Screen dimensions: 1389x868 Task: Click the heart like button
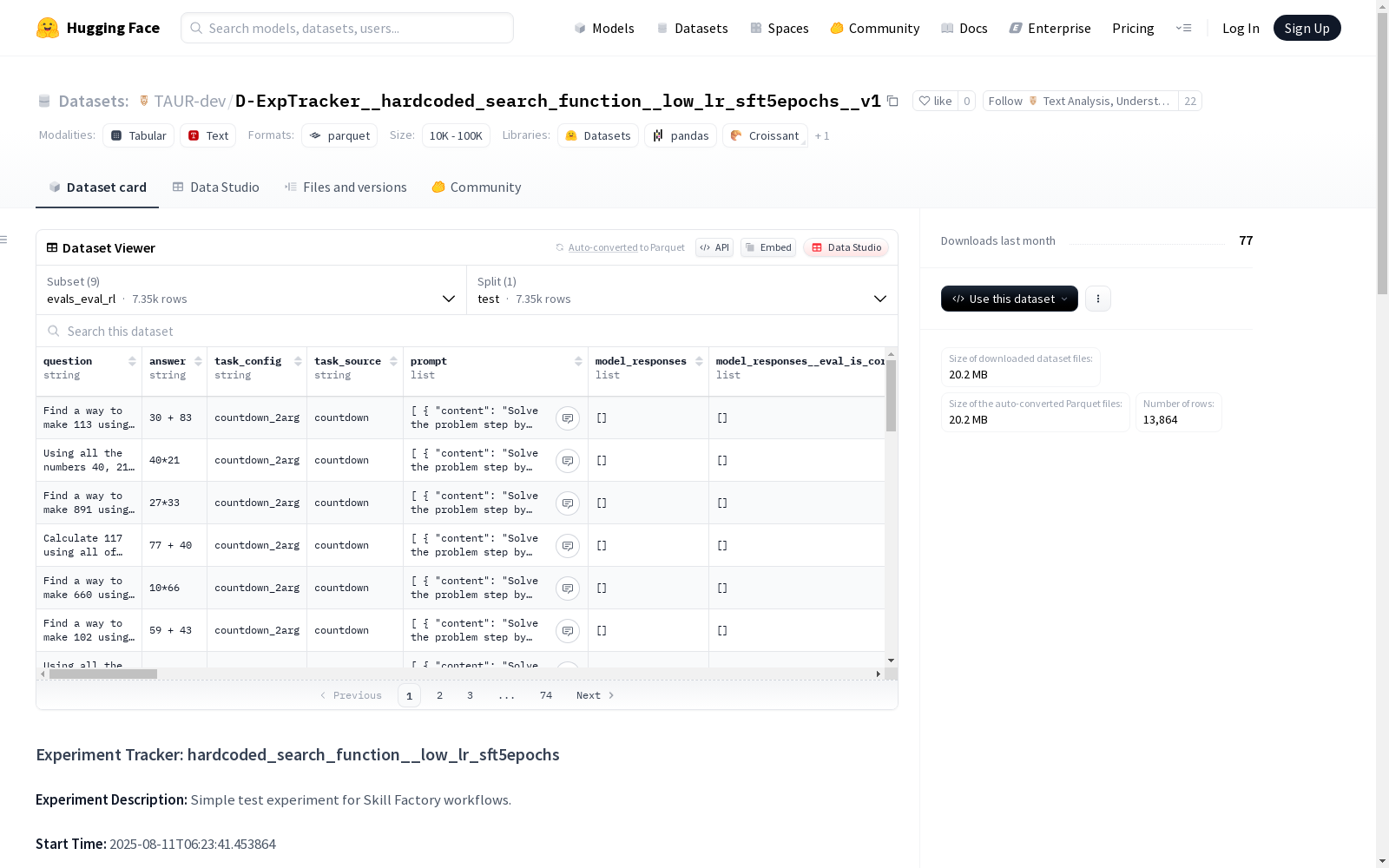tap(935, 101)
